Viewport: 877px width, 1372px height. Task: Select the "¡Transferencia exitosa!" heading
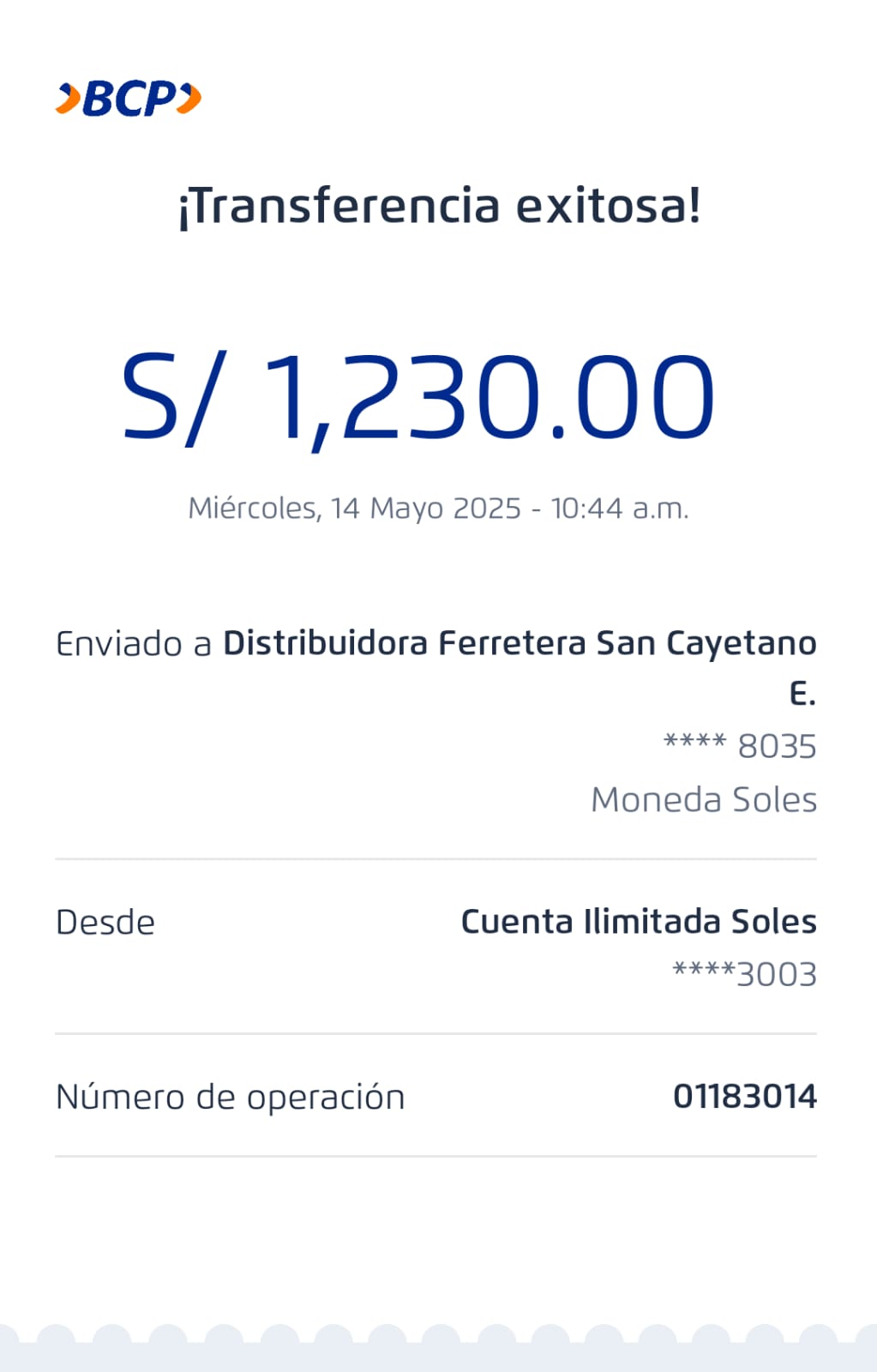[439, 207]
